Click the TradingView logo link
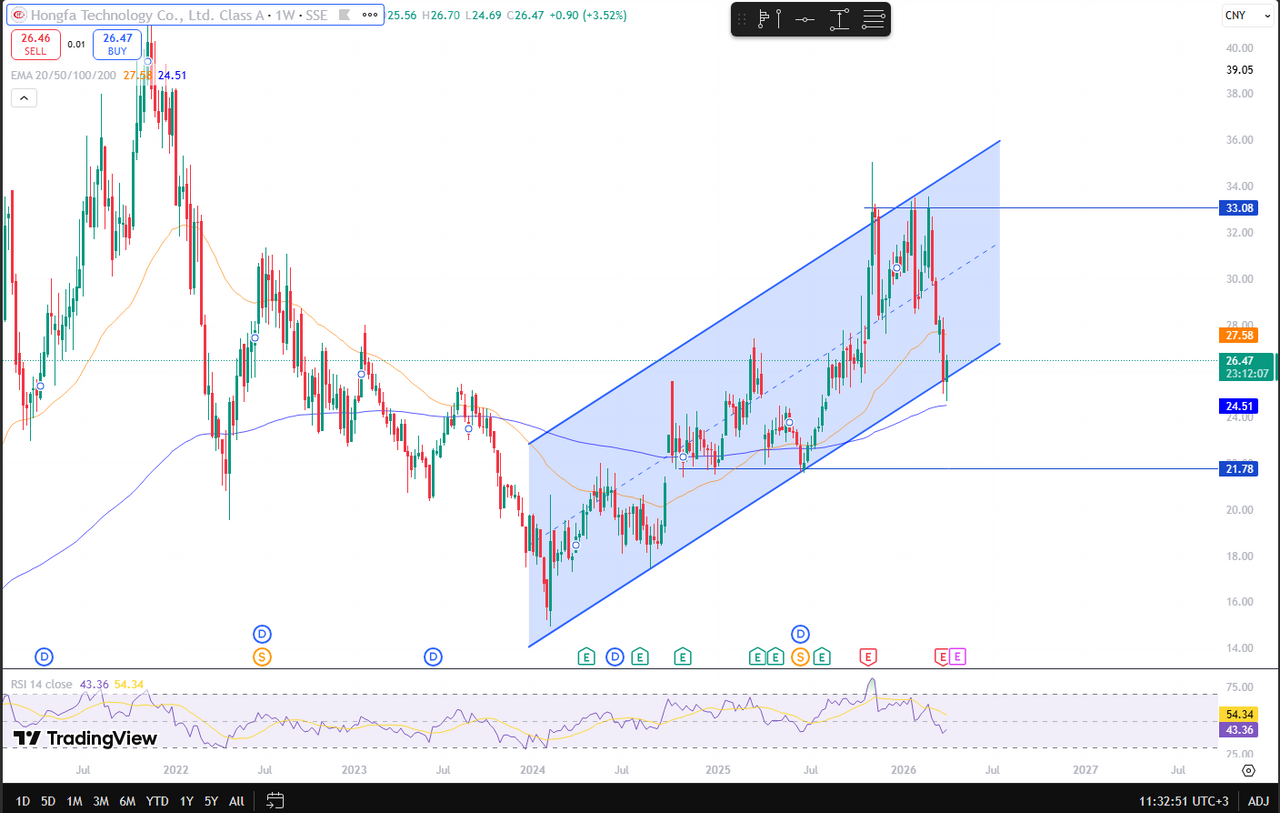This screenshot has height=813, width=1280. [x=85, y=738]
